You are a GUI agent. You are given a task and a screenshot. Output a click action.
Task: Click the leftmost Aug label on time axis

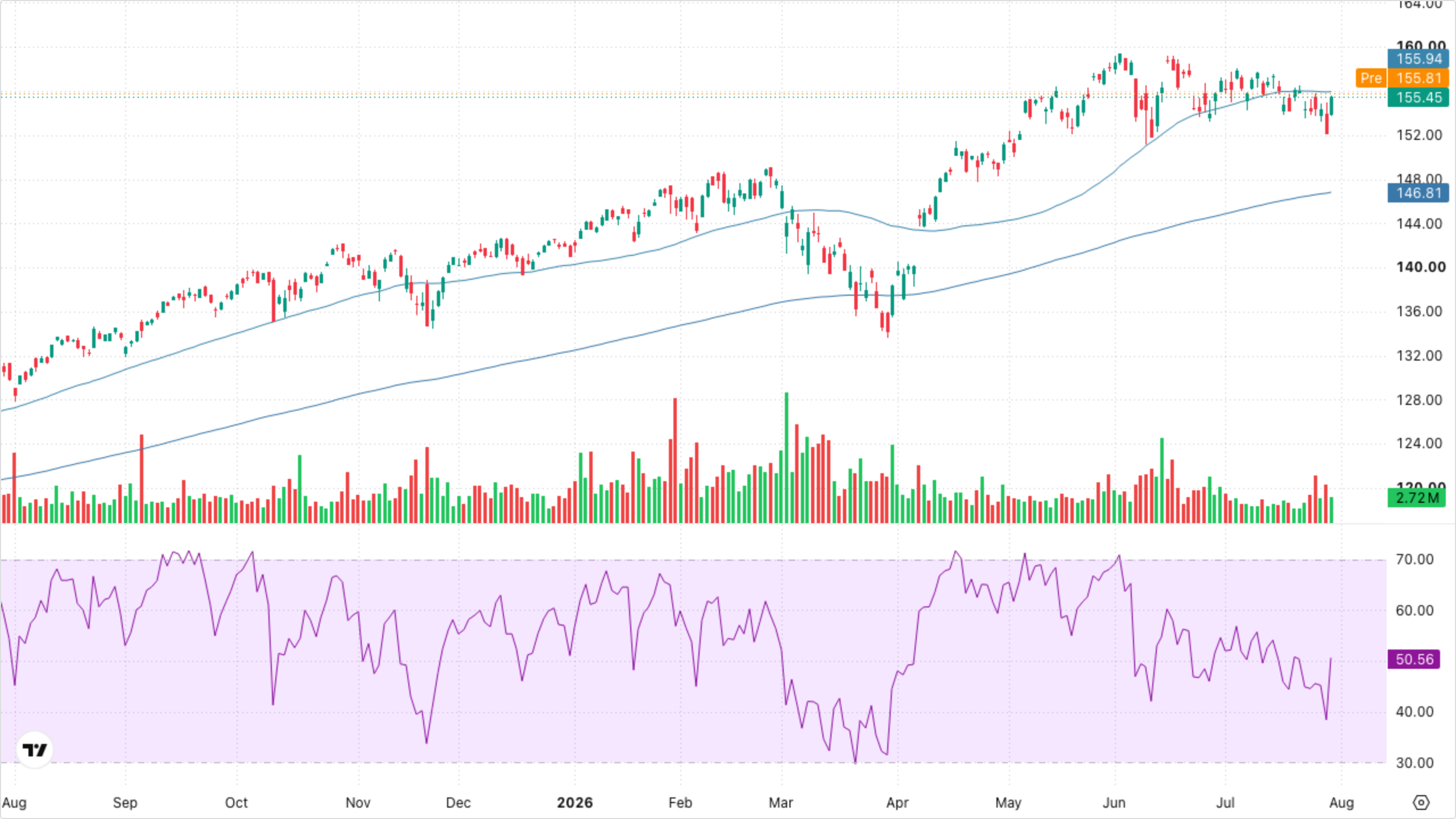pos(14,803)
